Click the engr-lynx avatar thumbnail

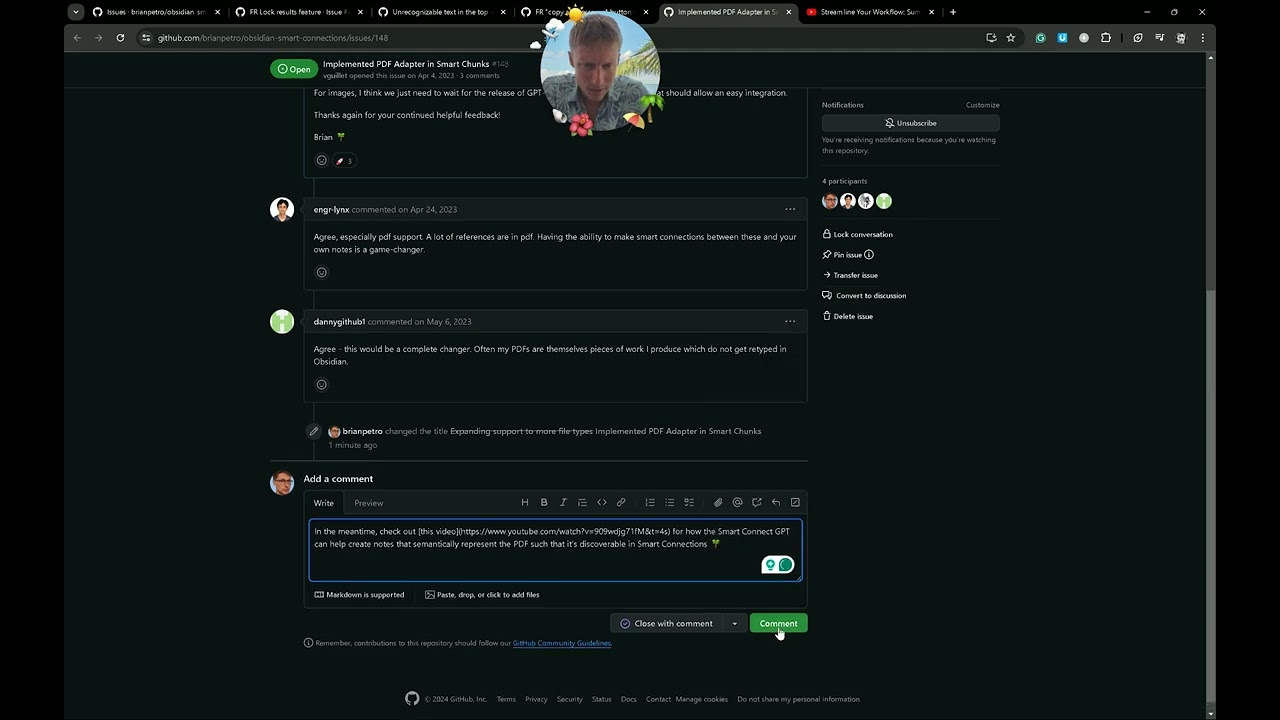pyautogui.click(x=282, y=209)
